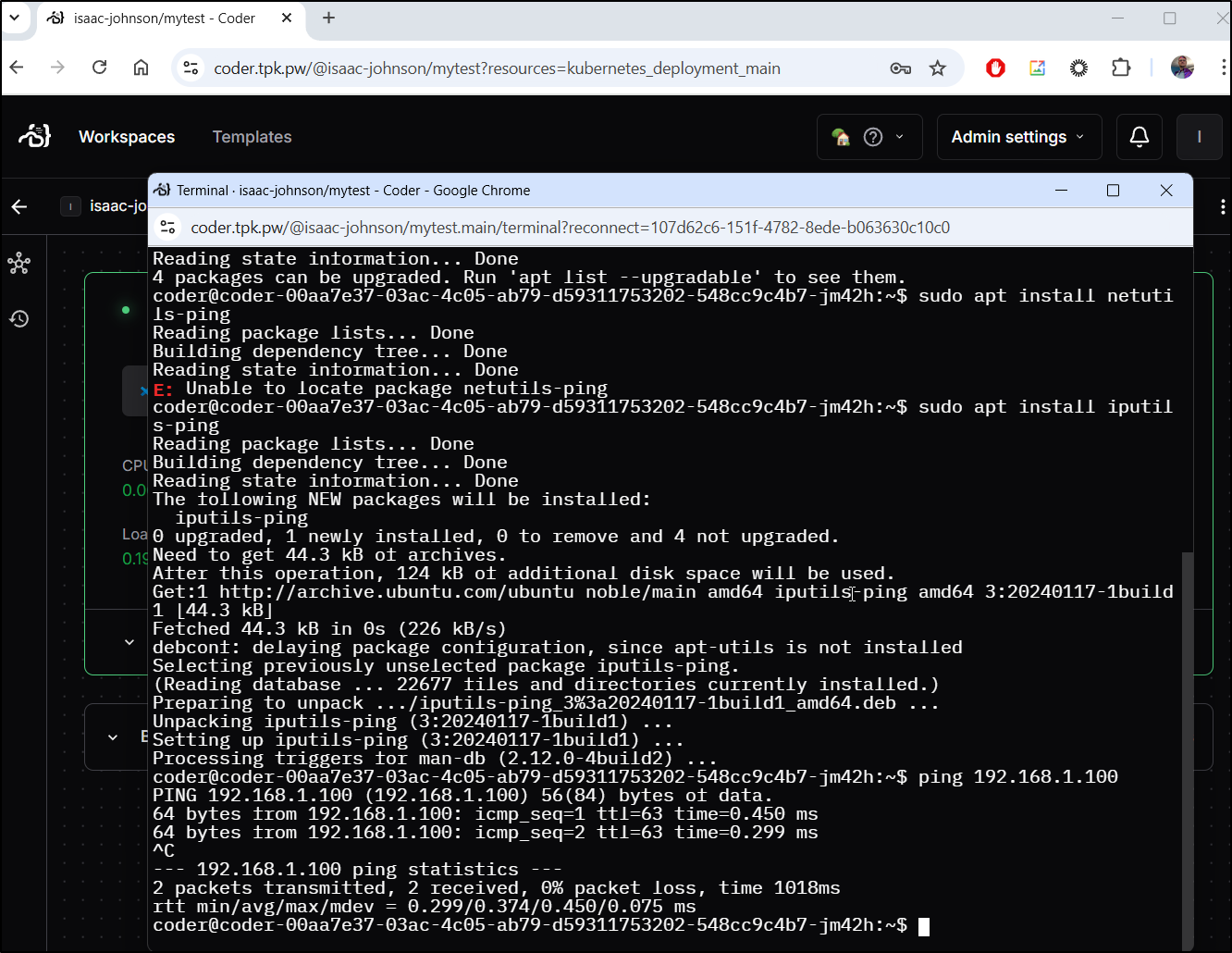Image resolution: width=1232 pixels, height=953 pixels.
Task: Maximize the terminal popup window
Action: point(1113,190)
